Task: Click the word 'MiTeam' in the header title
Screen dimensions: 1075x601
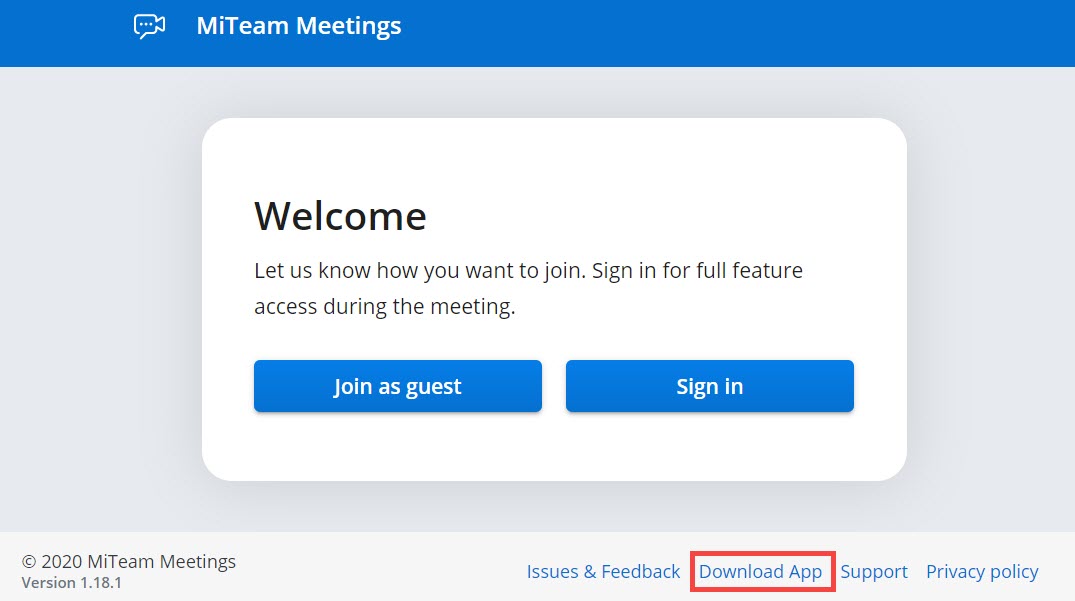Action: click(x=245, y=26)
